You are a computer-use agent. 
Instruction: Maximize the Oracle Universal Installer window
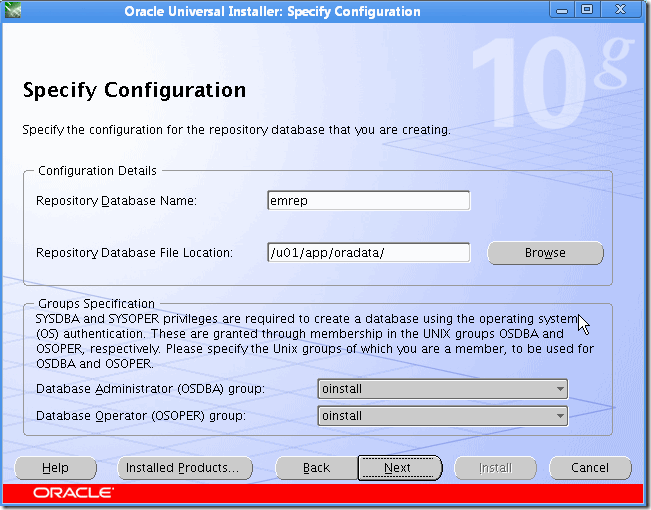(x=587, y=10)
